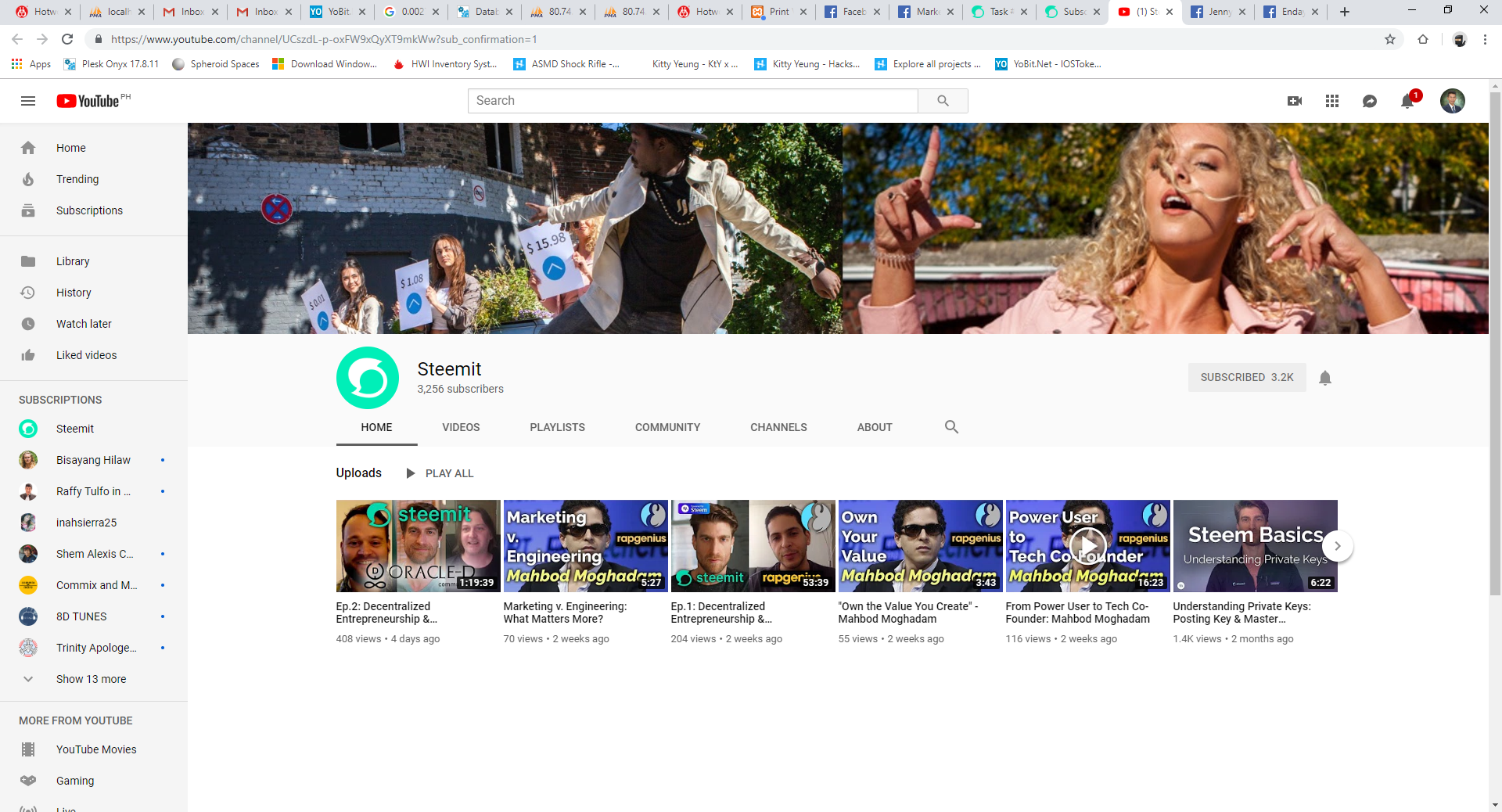
Task: Open the YouTube hamburger guide menu
Action: click(x=28, y=101)
